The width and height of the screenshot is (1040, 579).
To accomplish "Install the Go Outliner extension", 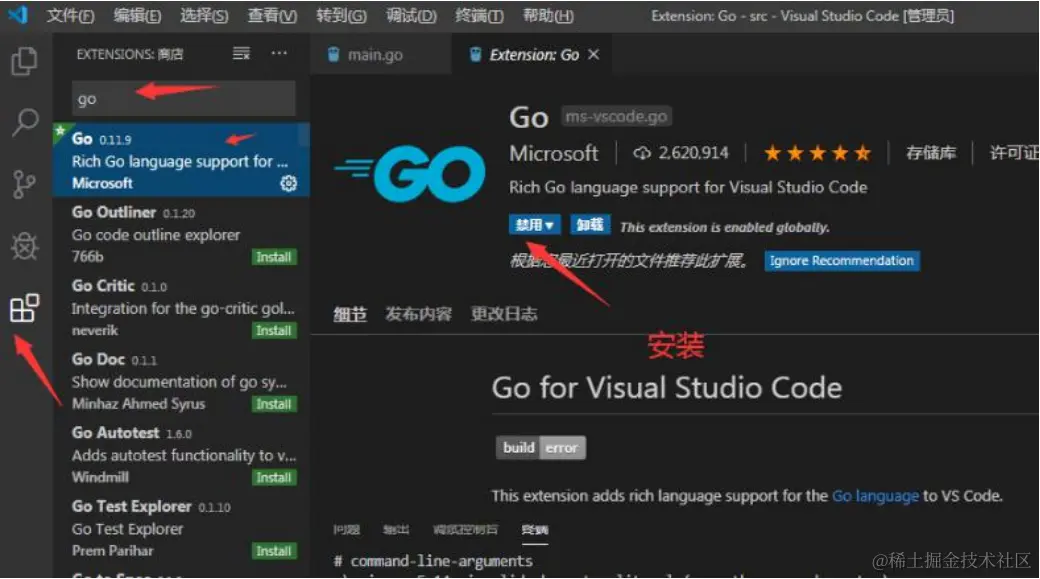I will pyautogui.click(x=274, y=257).
